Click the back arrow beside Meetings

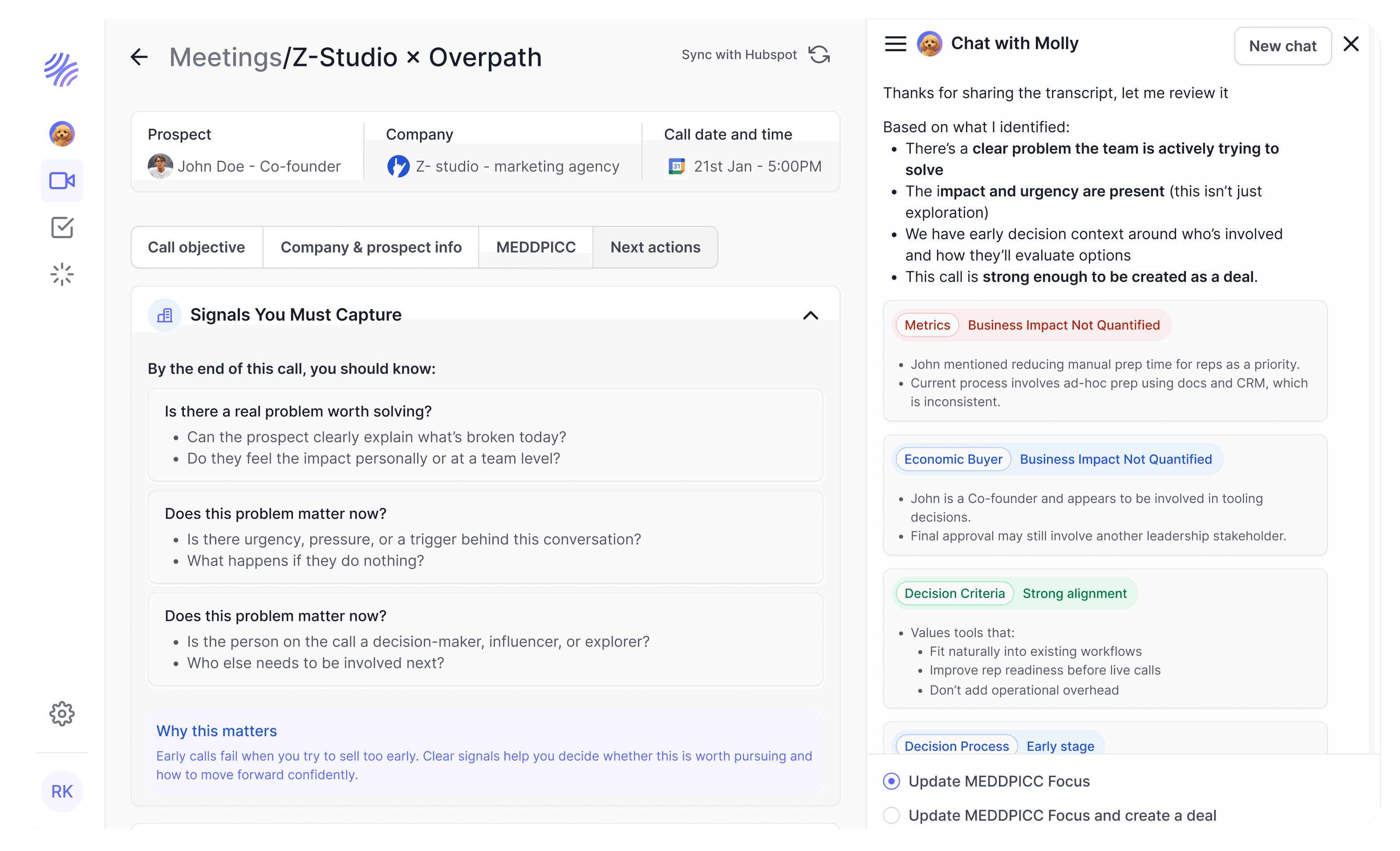[139, 57]
